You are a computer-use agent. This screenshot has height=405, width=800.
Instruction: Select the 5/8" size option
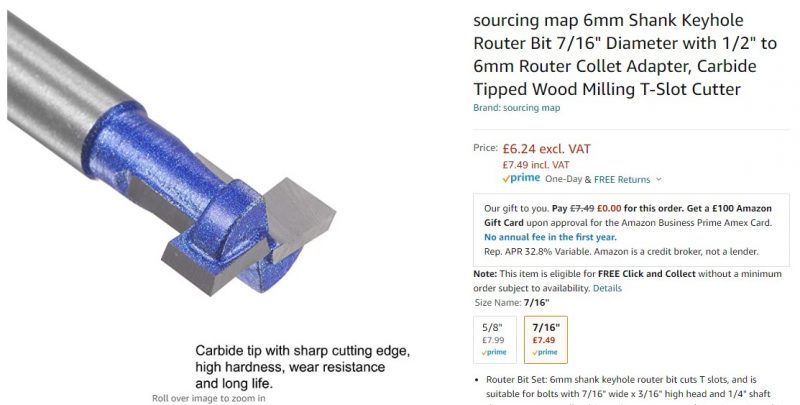495,339
